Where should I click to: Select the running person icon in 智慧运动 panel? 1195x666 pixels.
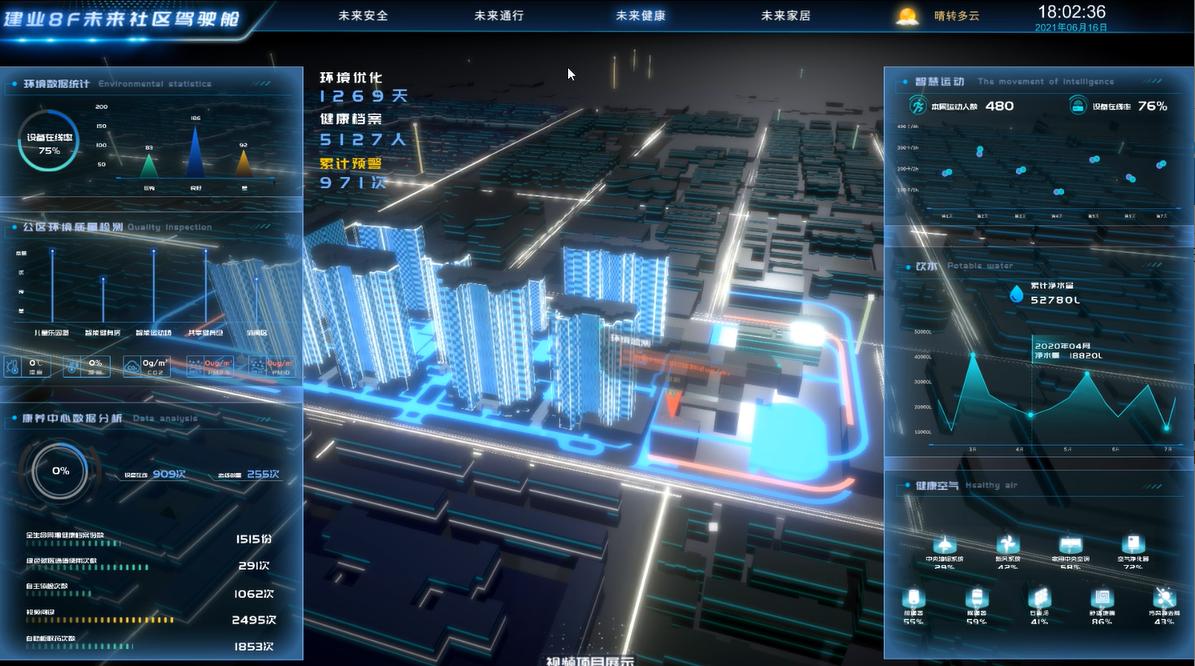coord(916,105)
